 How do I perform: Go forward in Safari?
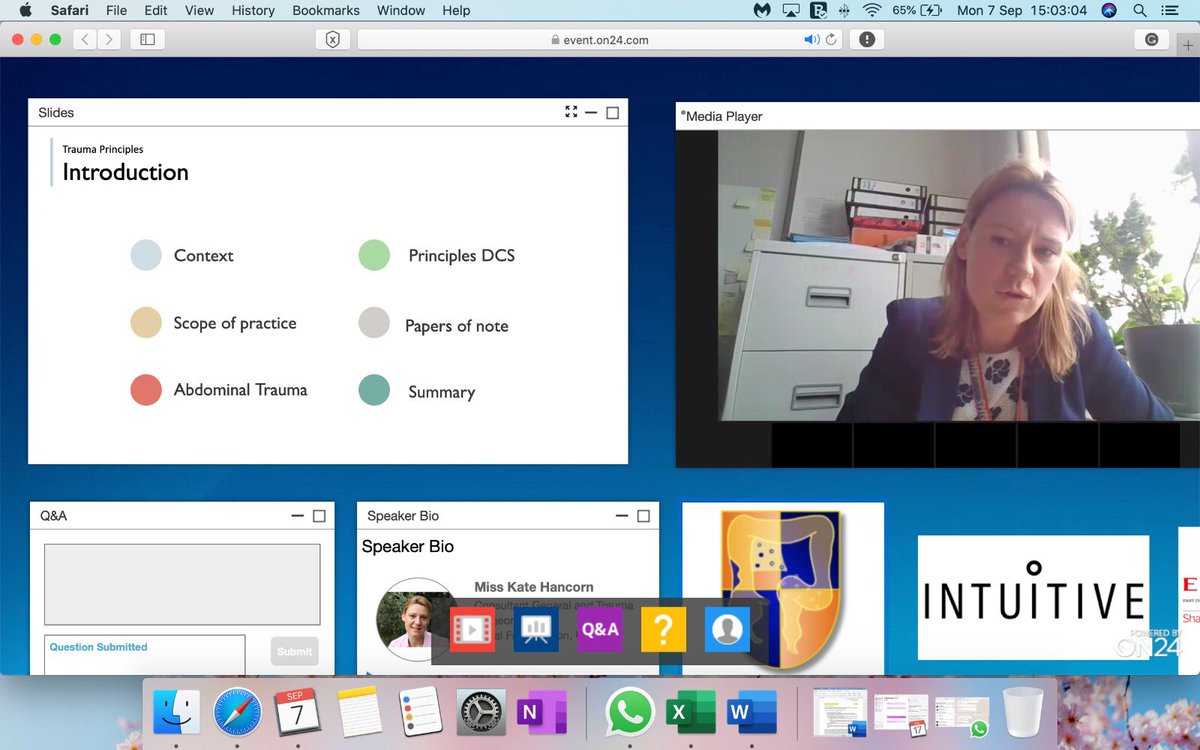[x=108, y=39]
